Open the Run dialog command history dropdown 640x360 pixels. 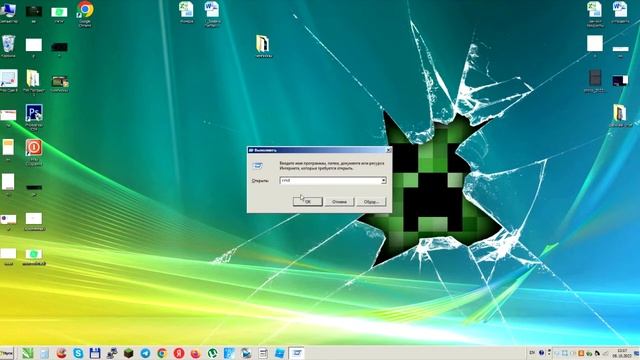(383, 180)
